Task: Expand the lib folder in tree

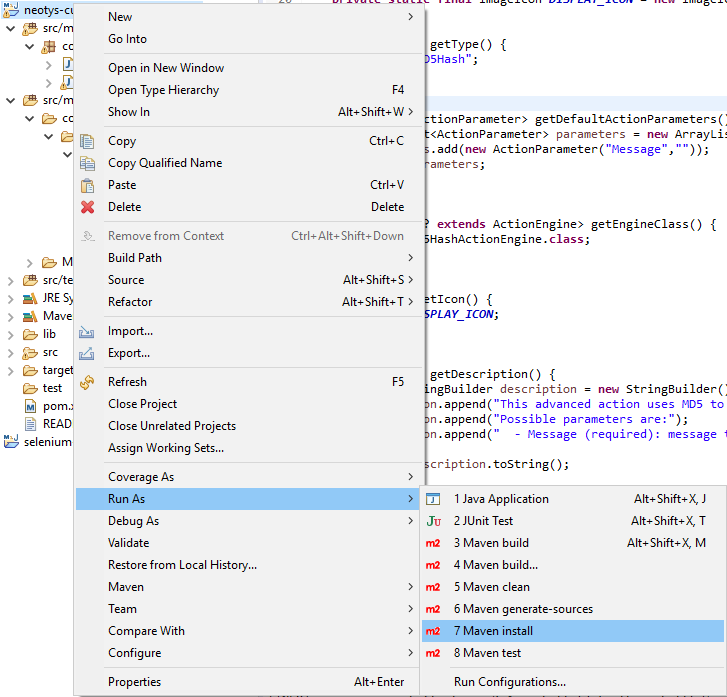Action: click(x=10, y=334)
